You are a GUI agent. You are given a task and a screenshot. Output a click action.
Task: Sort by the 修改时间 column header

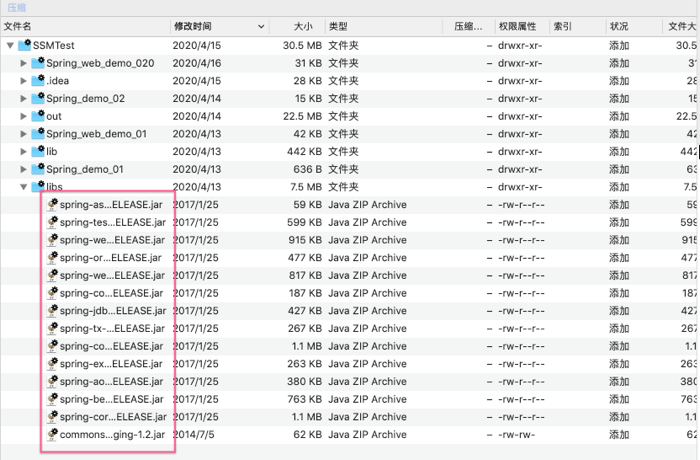pos(220,26)
